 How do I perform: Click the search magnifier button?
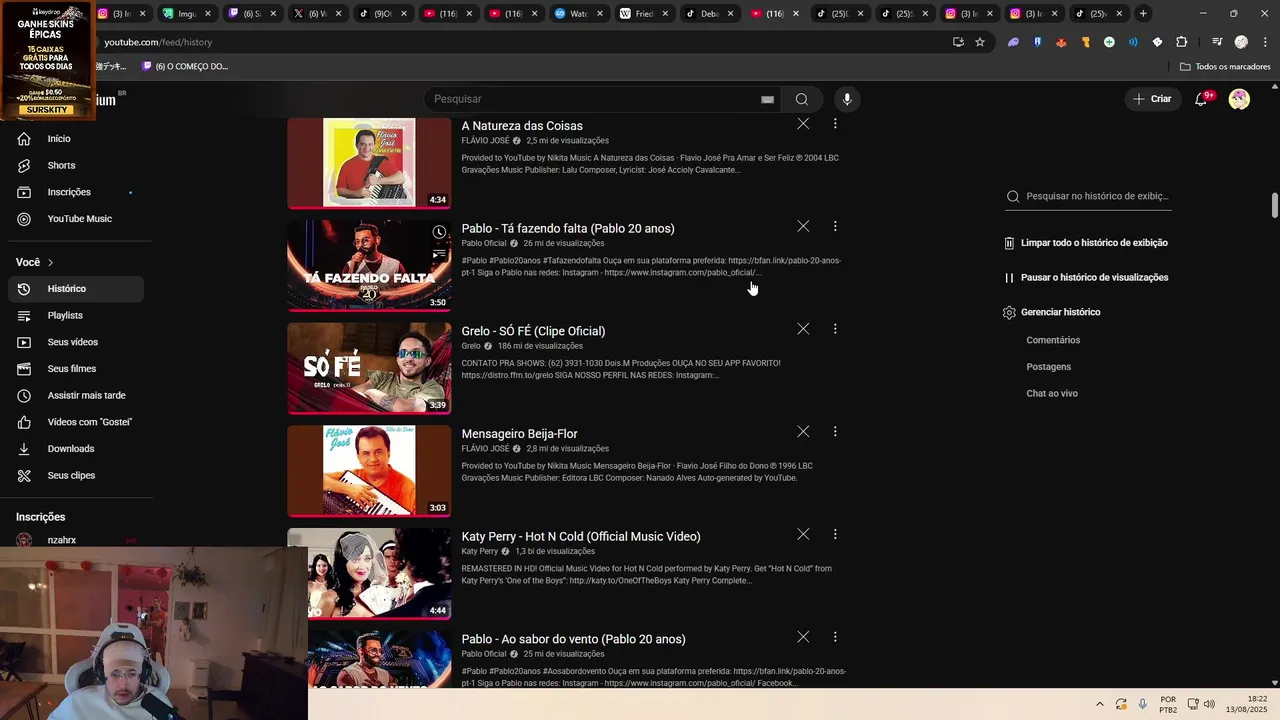click(x=801, y=99)
